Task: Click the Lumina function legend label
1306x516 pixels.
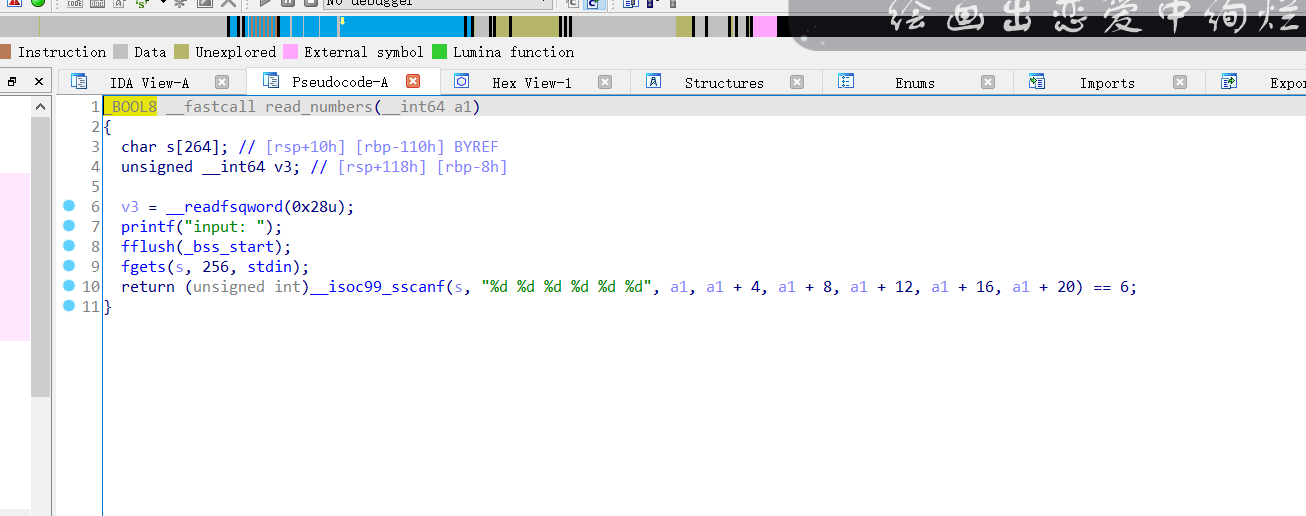Action: tap(514, 52)
